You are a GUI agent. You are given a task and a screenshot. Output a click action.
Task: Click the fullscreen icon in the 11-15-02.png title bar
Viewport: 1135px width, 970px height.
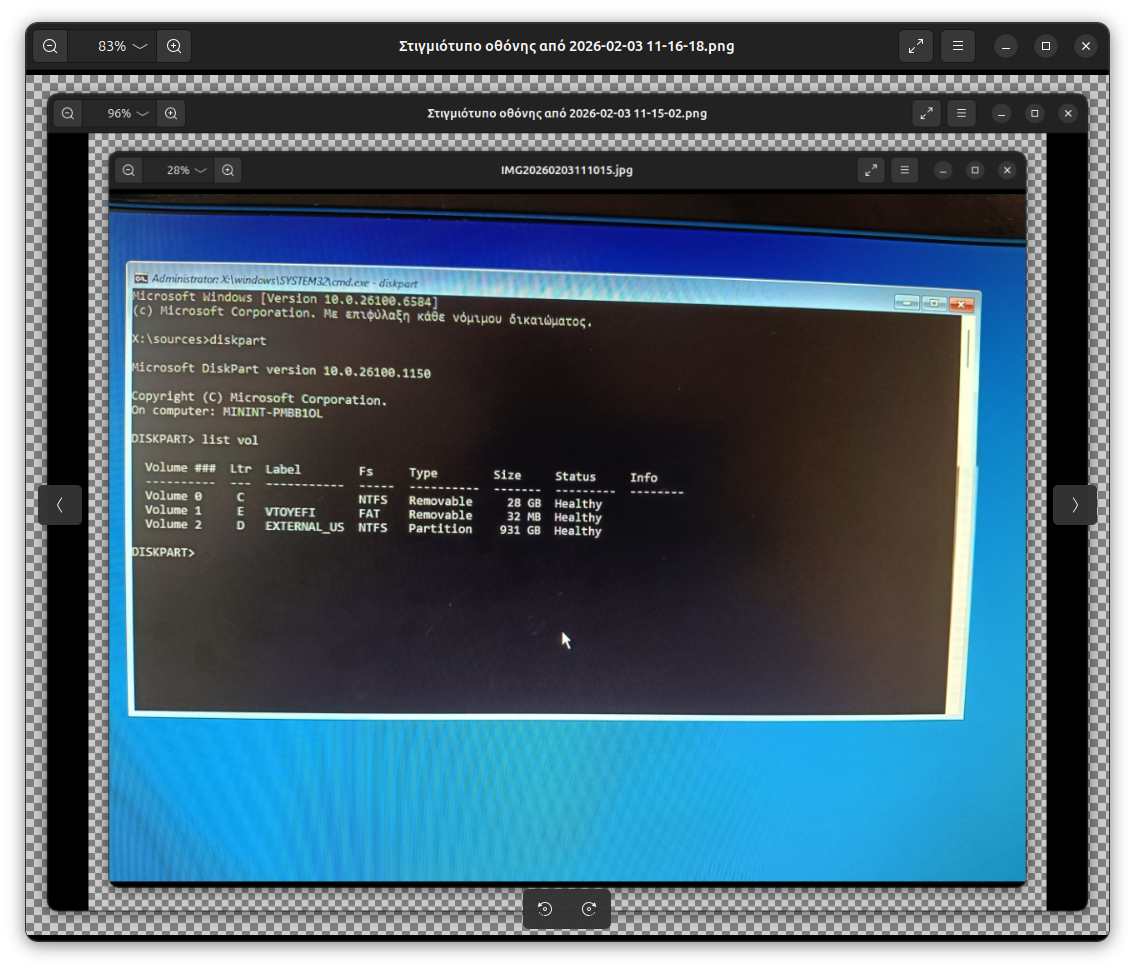[x=926, y=113]
